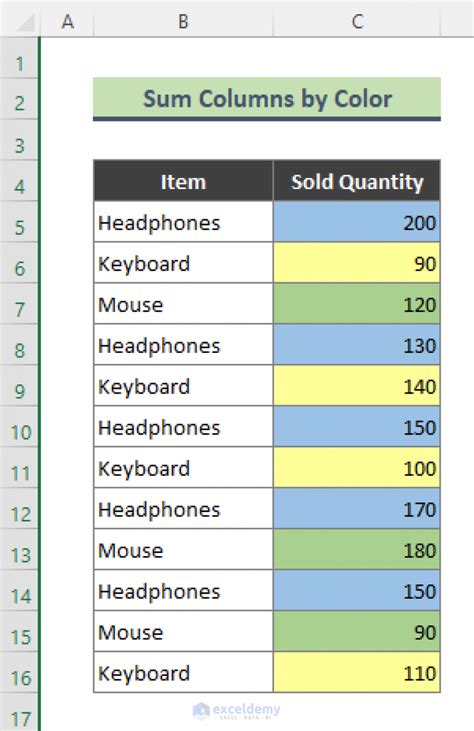Select the green cell containing 180
This screenshot has width=474, height=731.
point(357,549)
